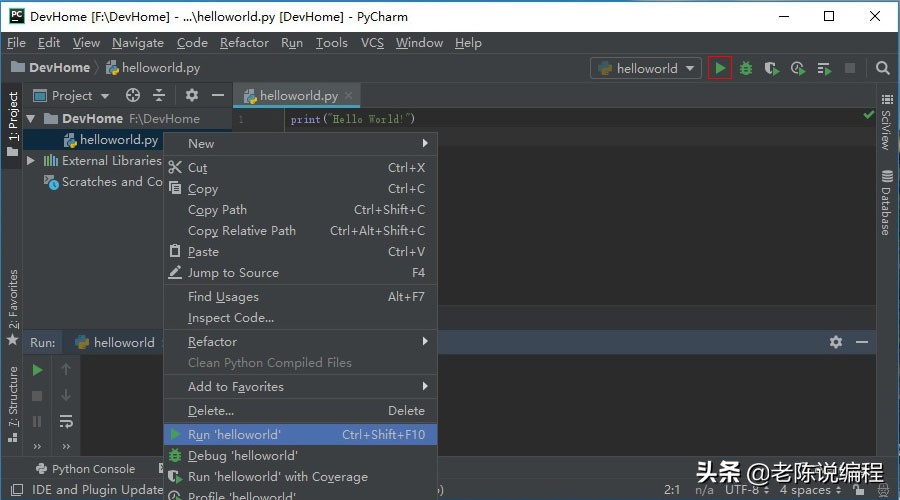Screen dimensions: 900x500
Task: Click the gray Stop button in toolbar
Action: (x=850, y=68)
